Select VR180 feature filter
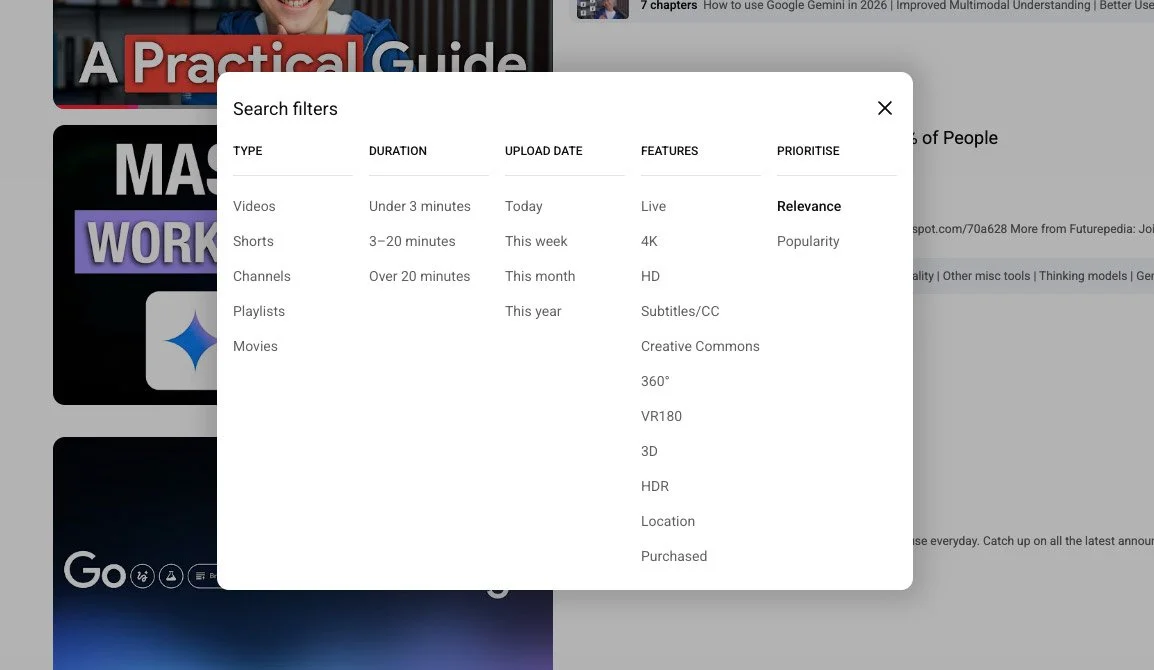 tap(661, 416)
